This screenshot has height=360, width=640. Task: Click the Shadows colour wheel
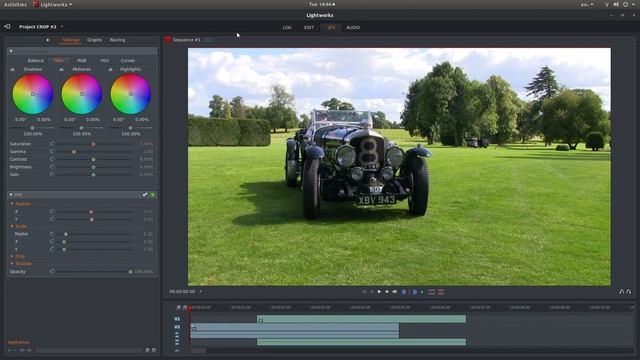tap(33, 94)
